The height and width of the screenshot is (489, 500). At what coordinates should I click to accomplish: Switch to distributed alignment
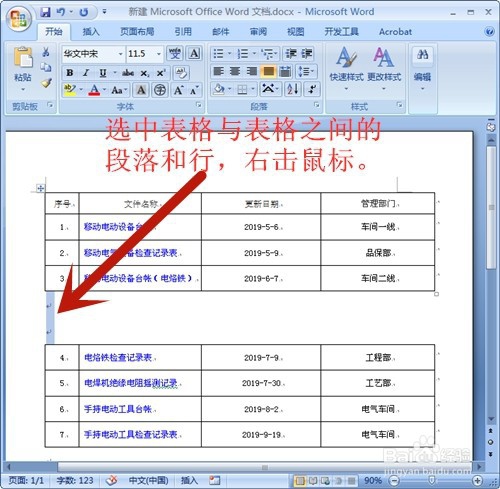pyautogui.click(x=285, y=71)
